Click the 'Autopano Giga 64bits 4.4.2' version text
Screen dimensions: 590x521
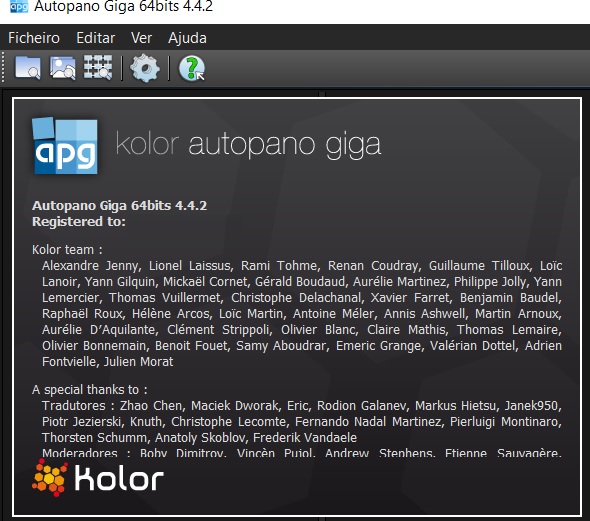(120, 206)
